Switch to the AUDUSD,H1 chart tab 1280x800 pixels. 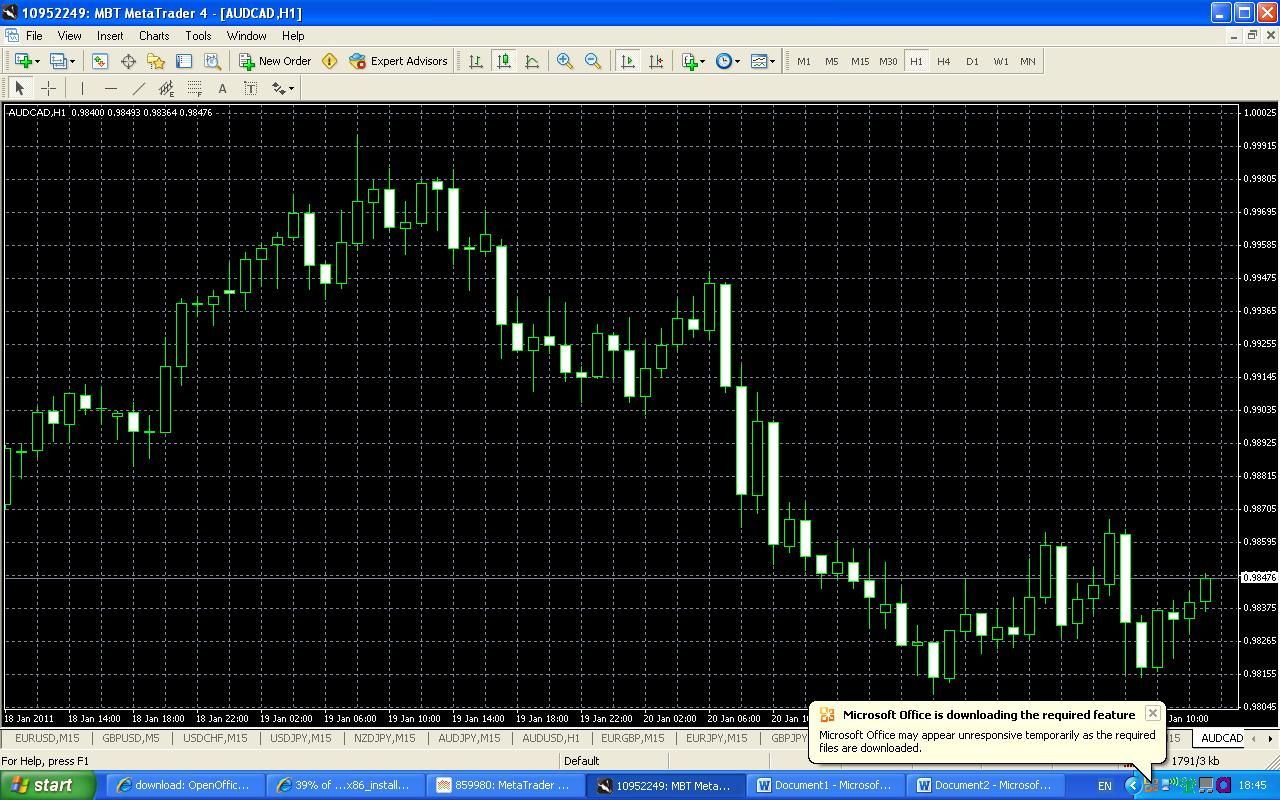[x=551, y=738]
